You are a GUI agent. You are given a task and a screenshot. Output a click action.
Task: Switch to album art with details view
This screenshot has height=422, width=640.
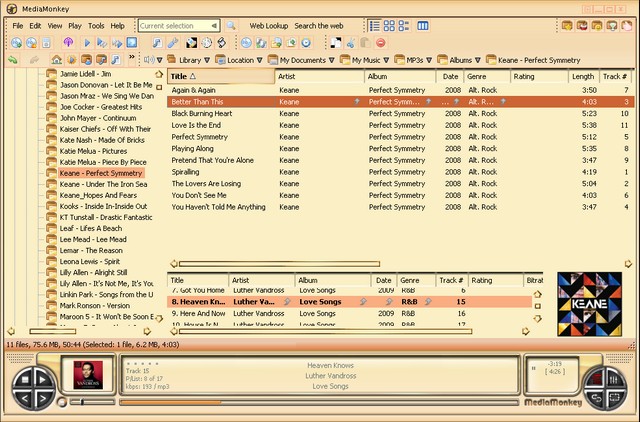point(404,26)
